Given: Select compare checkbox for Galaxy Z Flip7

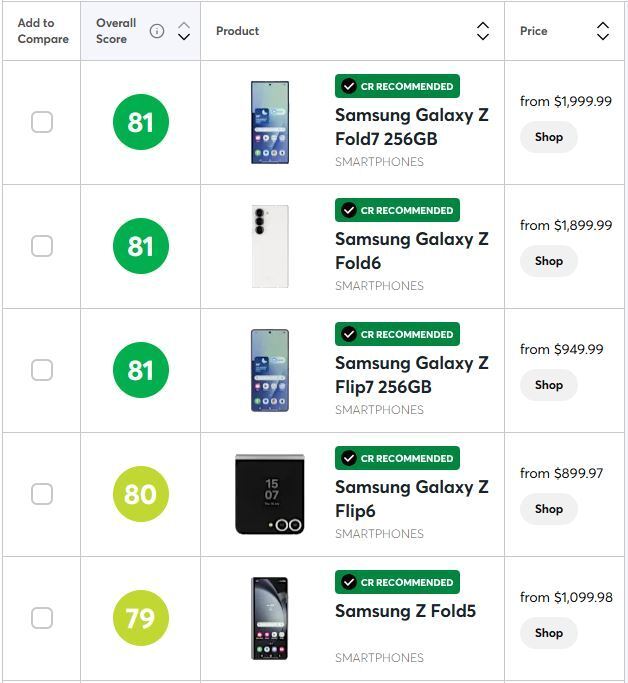Looking at the screenshot, I should click(42, 370).
